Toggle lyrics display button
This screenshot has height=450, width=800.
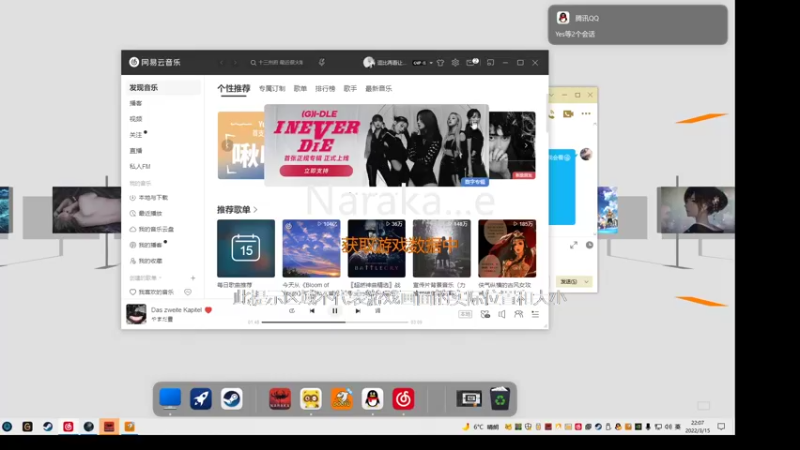pyautogui.click(x=378, y=311)
